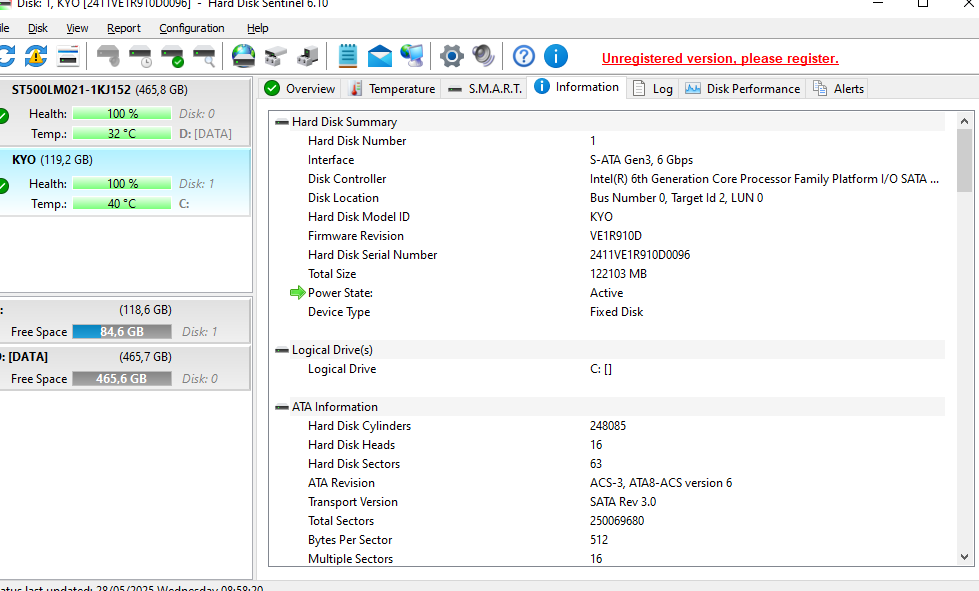Click the network monitoring computer icon

click(411, 56)
